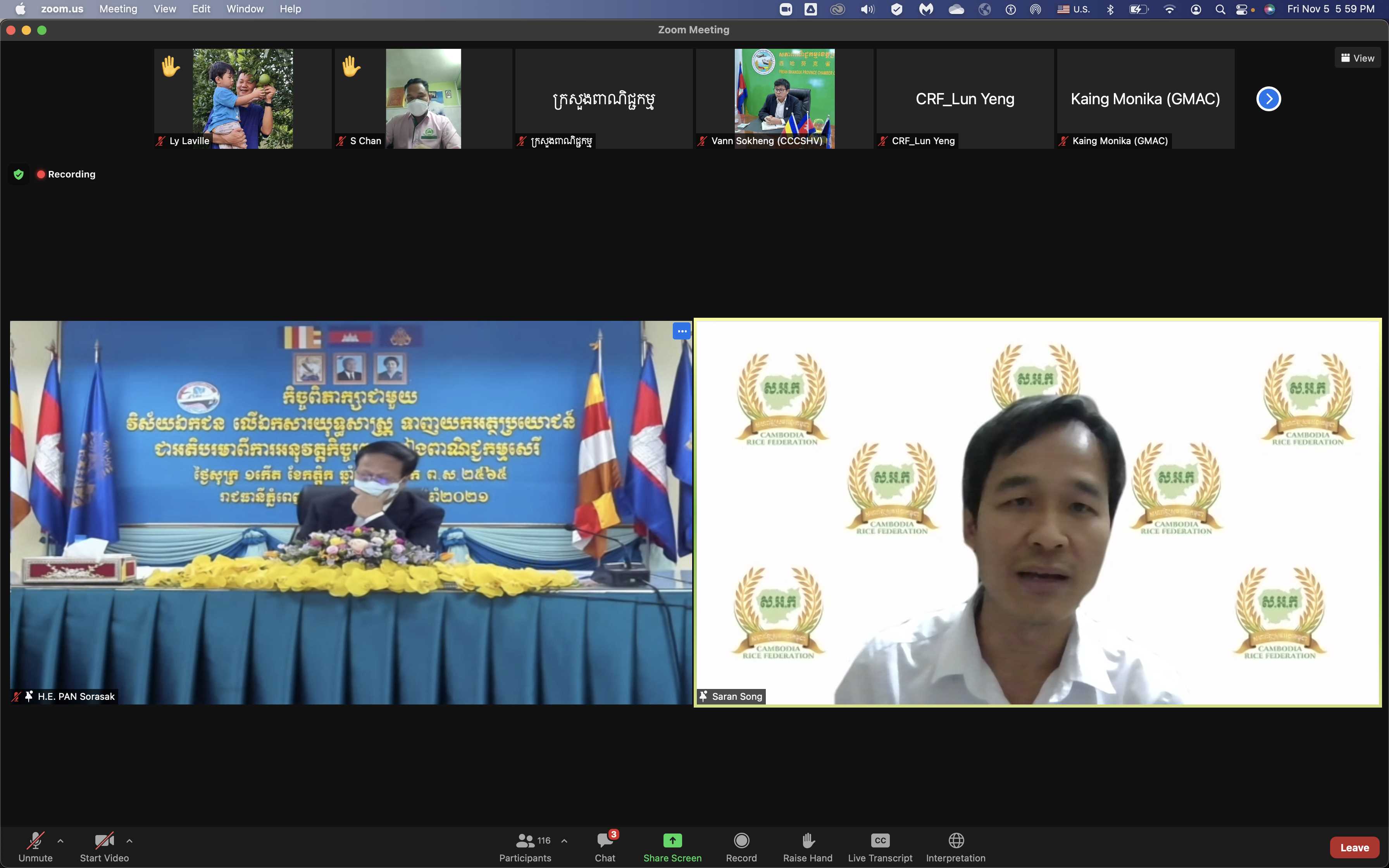Open the View menu in menu bar
The image size is (1389, 868).
click(165, 9)
